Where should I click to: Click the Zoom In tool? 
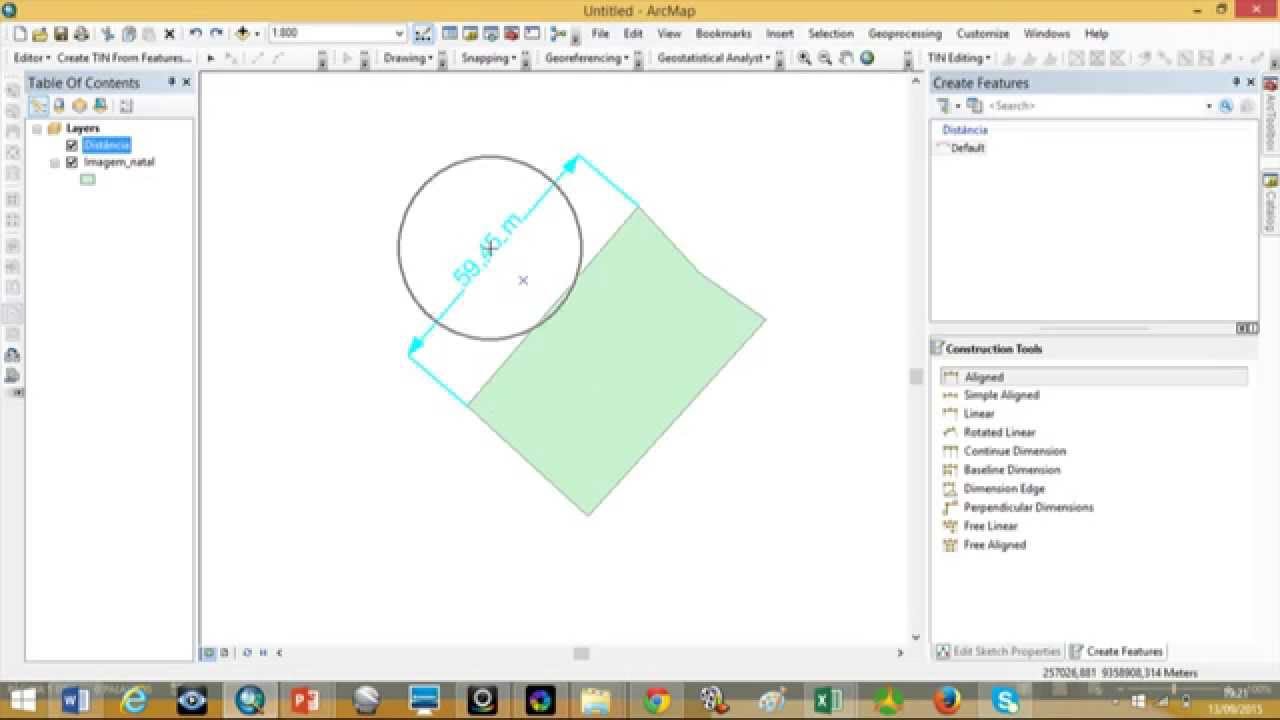pyautogui.click(x=805, y=58)
